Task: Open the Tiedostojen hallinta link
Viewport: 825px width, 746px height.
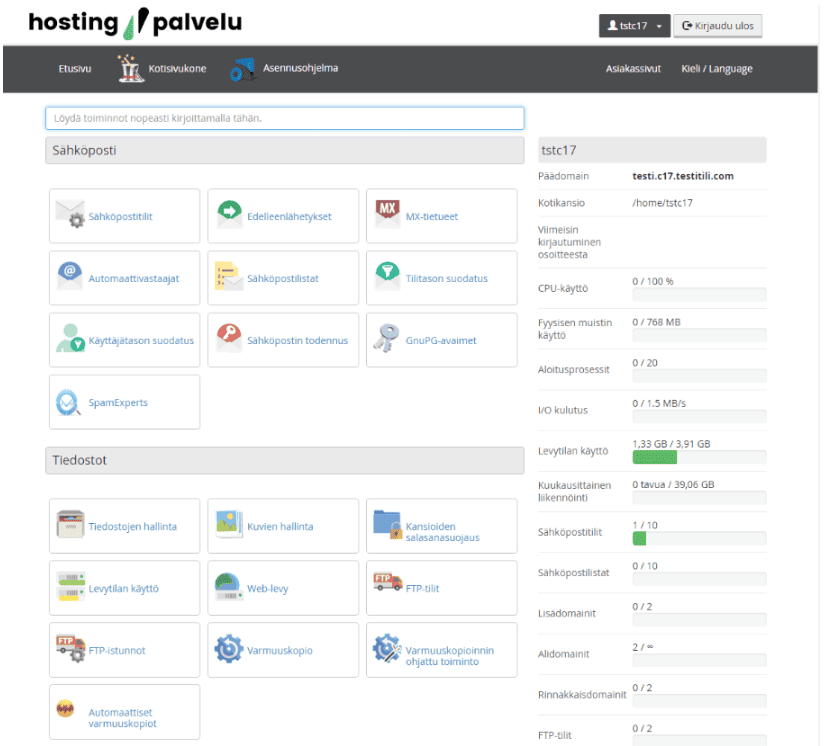Action: tap(133, 527)
